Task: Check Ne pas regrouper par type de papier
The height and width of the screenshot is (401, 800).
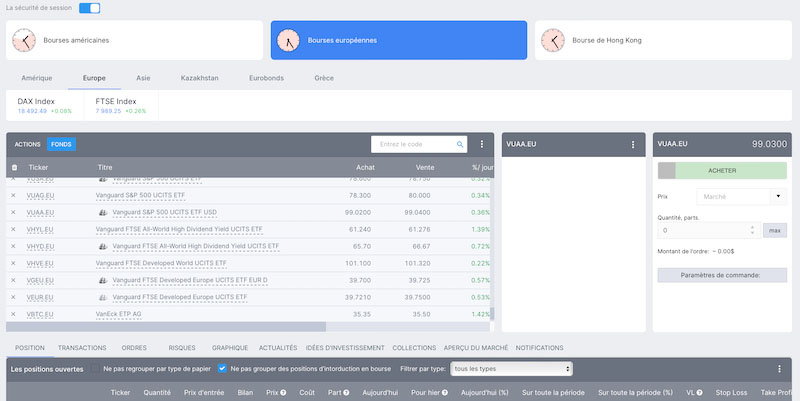Action: tap(95, 368)
